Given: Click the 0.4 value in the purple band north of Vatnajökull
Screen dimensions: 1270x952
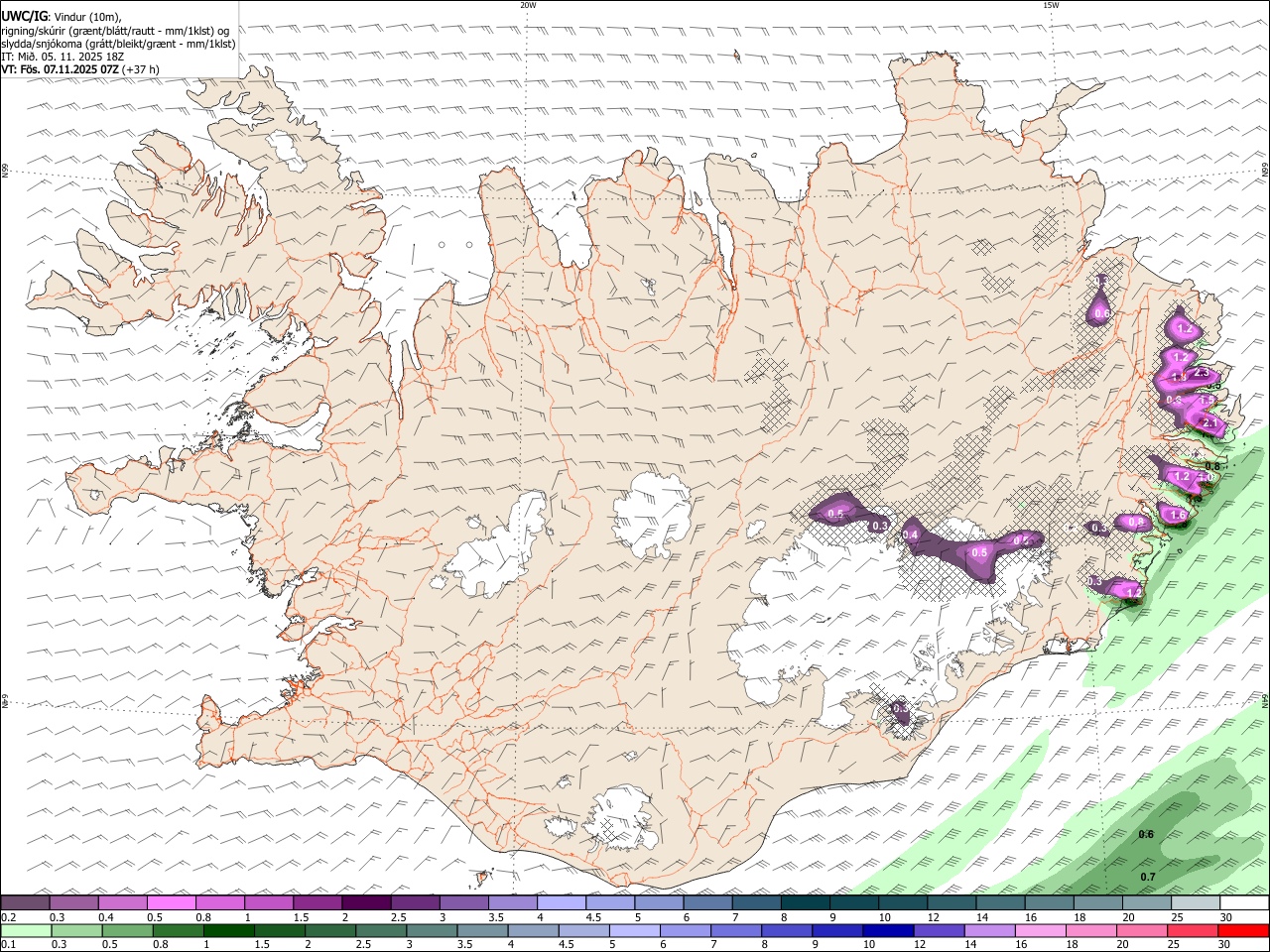Looking at the screenshot, I should [x=910, y=535].
